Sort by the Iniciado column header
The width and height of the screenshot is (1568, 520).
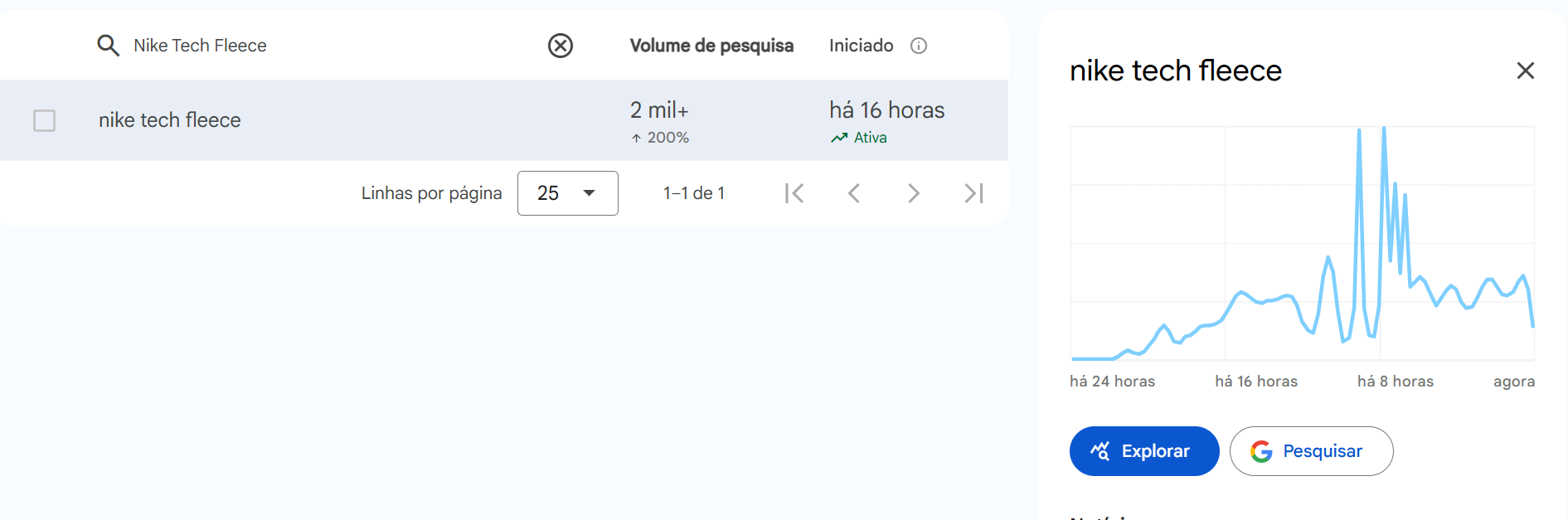[x=861, y=46]
